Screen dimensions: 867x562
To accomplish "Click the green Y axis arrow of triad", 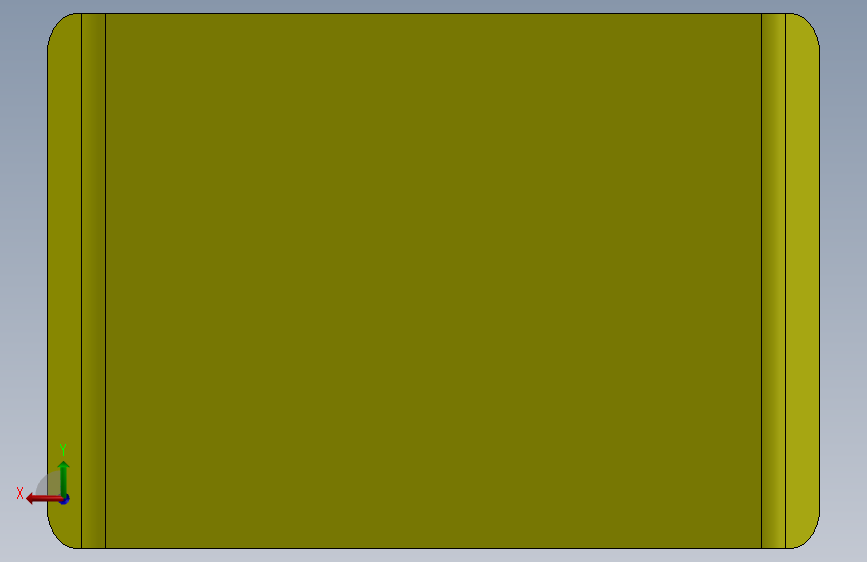I will pyautogui.click(x=64, y=478).
